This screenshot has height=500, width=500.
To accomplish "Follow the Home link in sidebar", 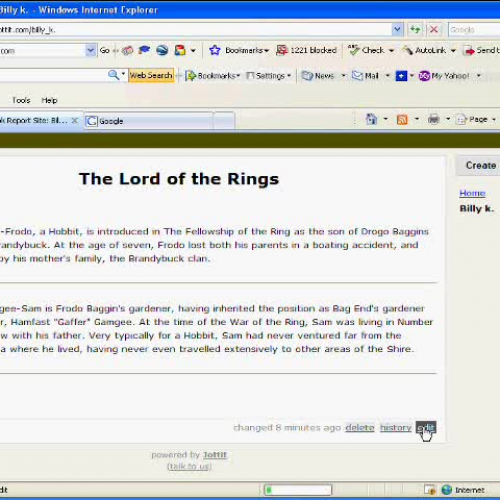I will (472, 193).
